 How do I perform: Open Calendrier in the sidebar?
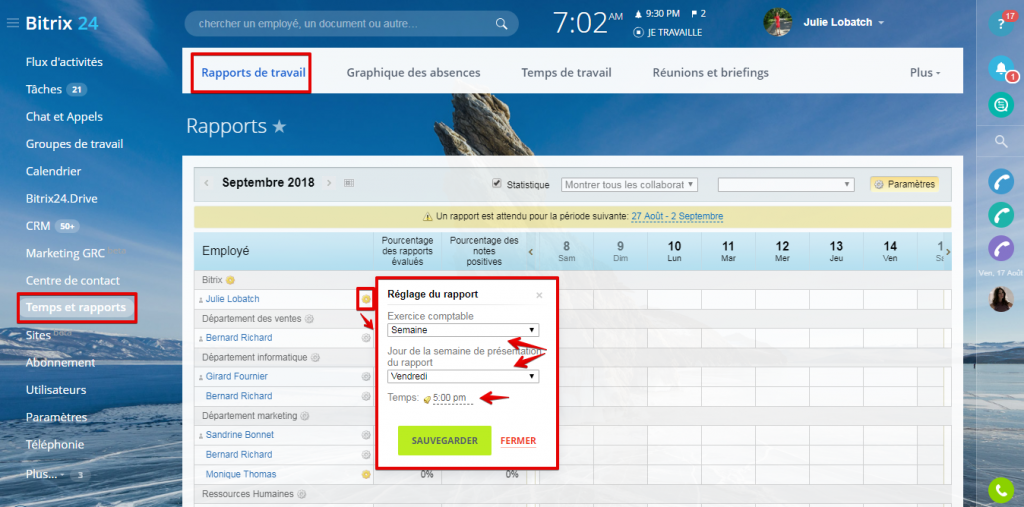(x=54, y=172)
